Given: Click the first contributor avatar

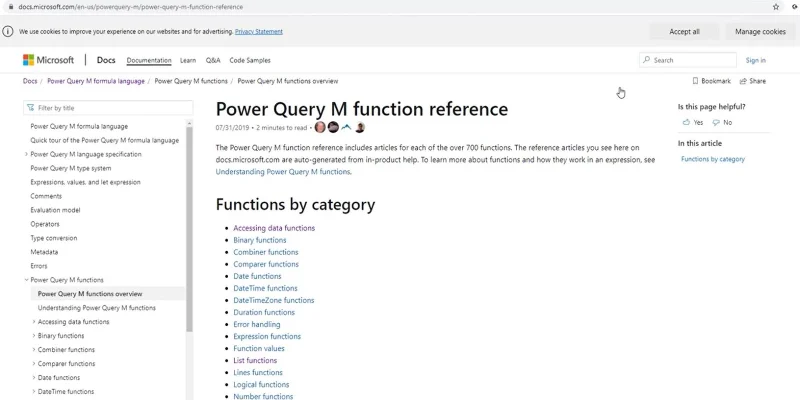Looking at the screenshot, I should [x=320, y=128].
